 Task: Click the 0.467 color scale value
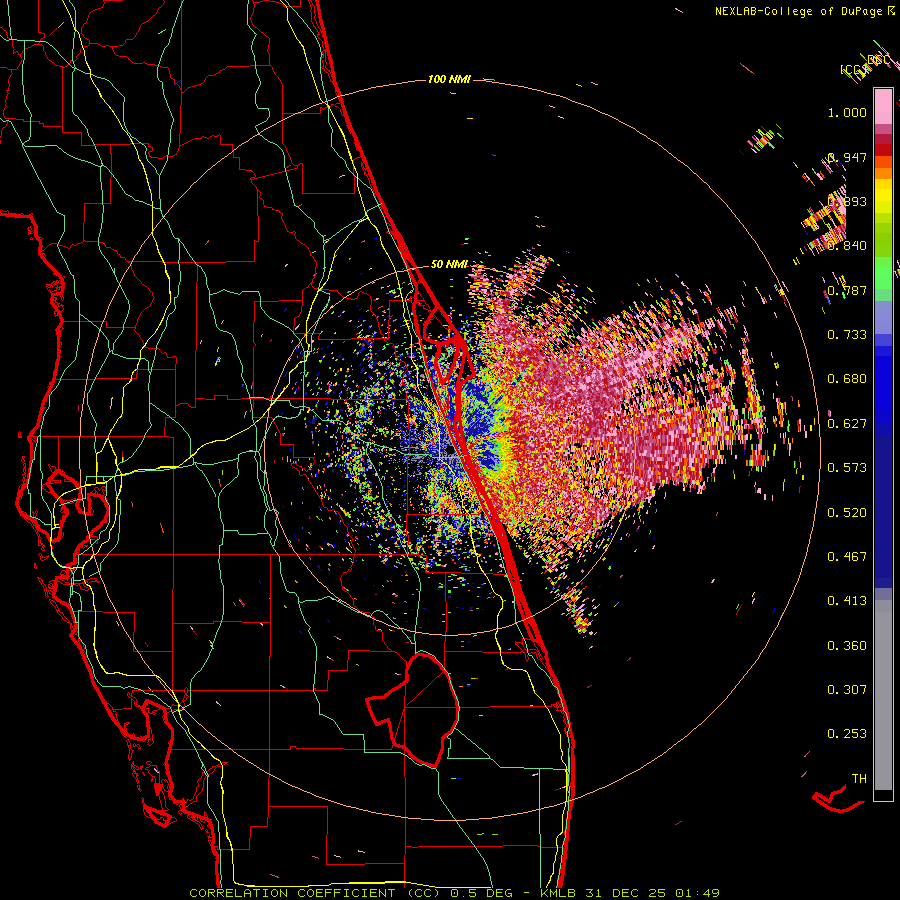click(847, 557)
